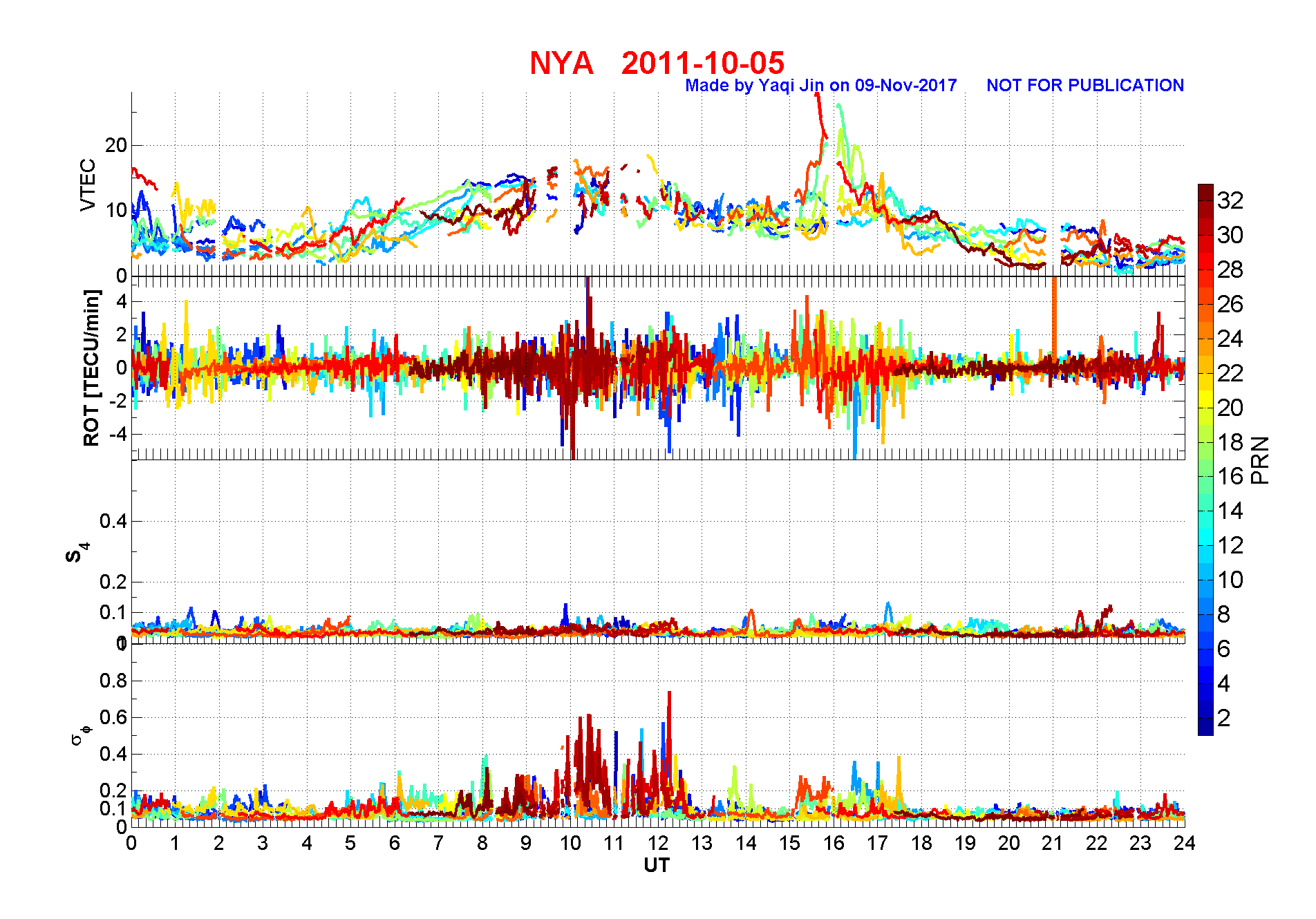This screenshot has height=919, width=1316.
Task: Pick the yellow colorbar segment beside label 20
Action: coord(1205,399)
